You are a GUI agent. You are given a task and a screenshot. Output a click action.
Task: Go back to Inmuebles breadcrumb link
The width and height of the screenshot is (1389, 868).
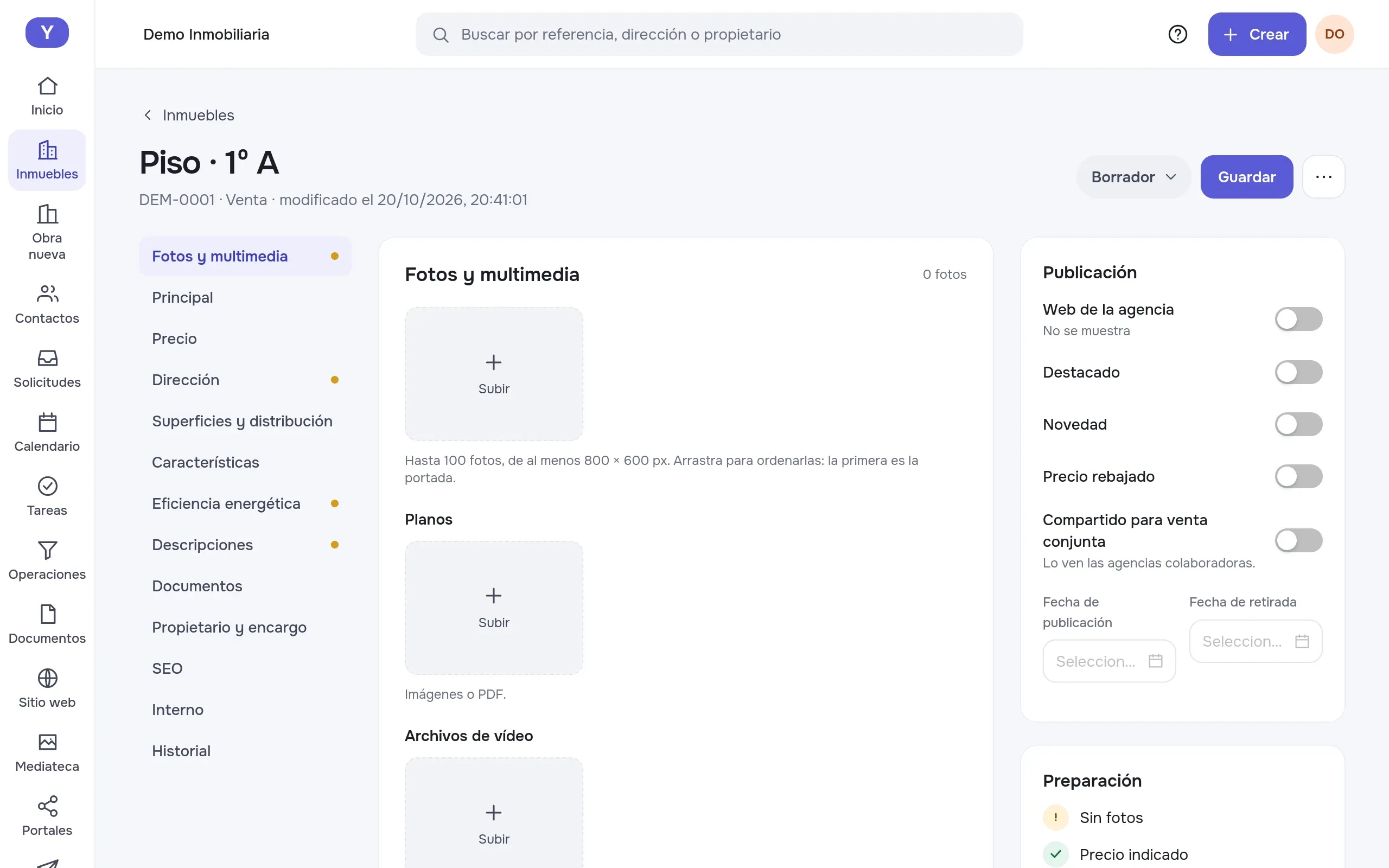point(189,116)
